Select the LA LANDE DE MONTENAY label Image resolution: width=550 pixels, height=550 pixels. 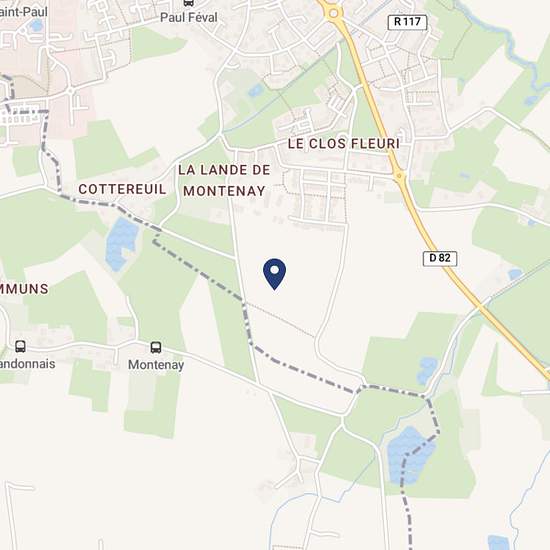[x=224, y=180]
